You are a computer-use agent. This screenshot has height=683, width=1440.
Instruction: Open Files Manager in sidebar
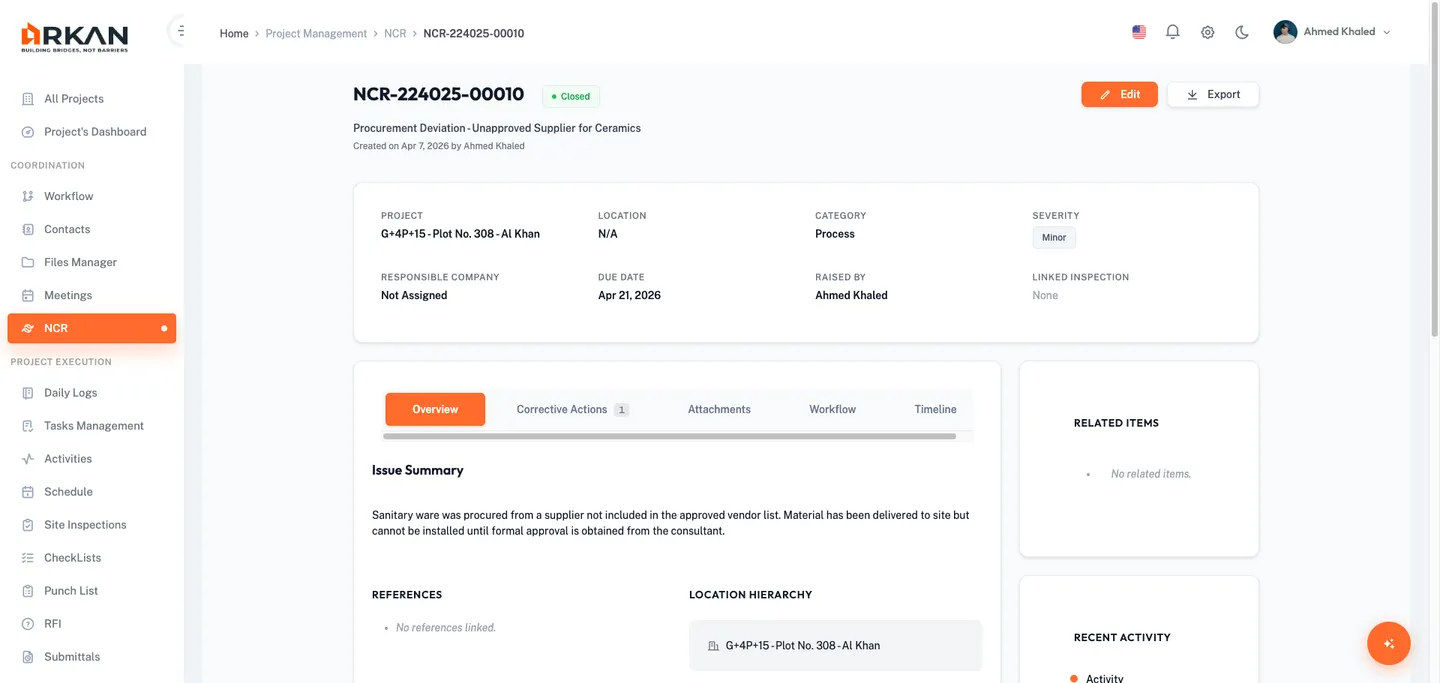click(80, 262)
